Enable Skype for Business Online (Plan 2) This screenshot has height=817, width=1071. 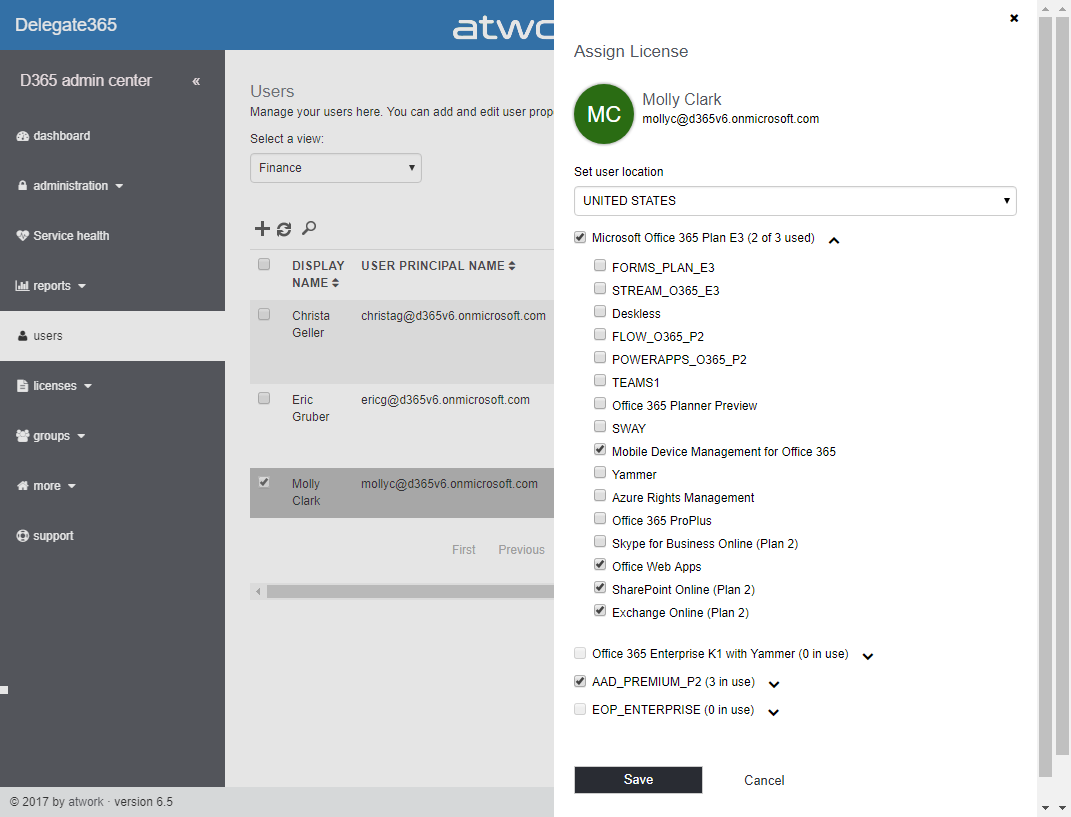600,541
